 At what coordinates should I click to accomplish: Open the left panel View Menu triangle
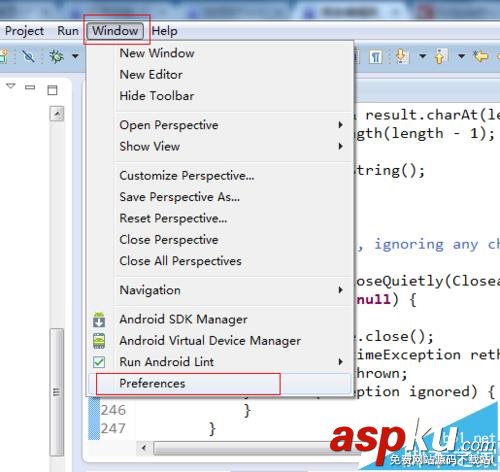click(x=11, y=86)
